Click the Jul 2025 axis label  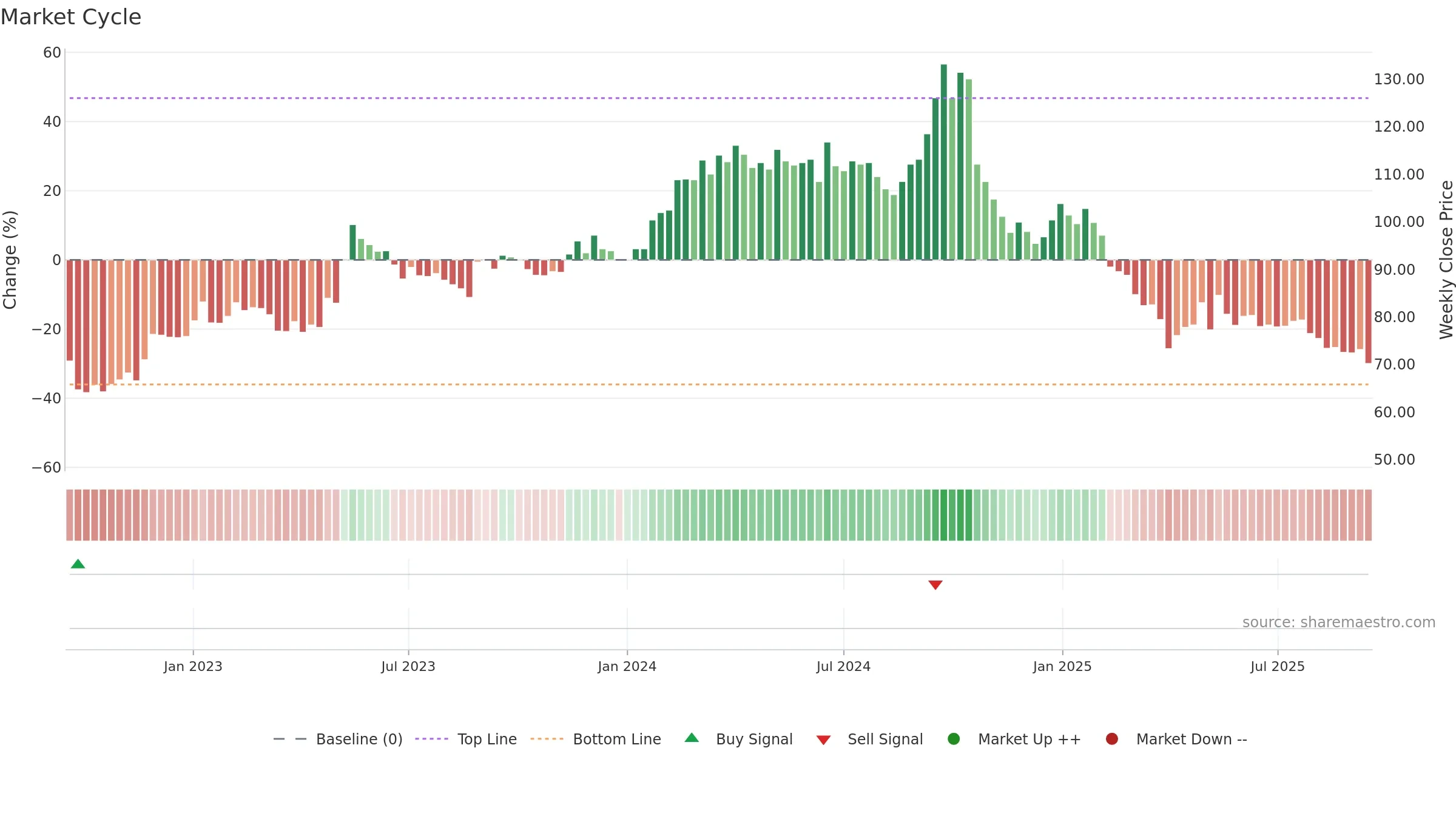(x=1278, y=667)
